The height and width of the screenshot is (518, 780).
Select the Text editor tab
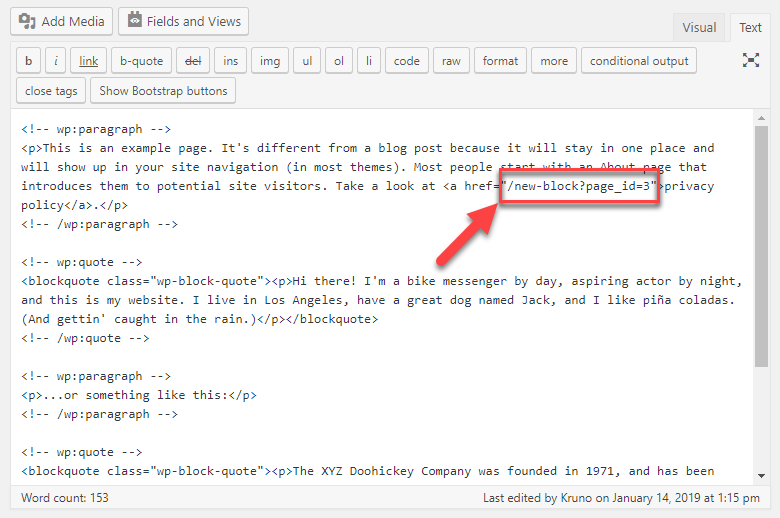click(x=750, y=27)
